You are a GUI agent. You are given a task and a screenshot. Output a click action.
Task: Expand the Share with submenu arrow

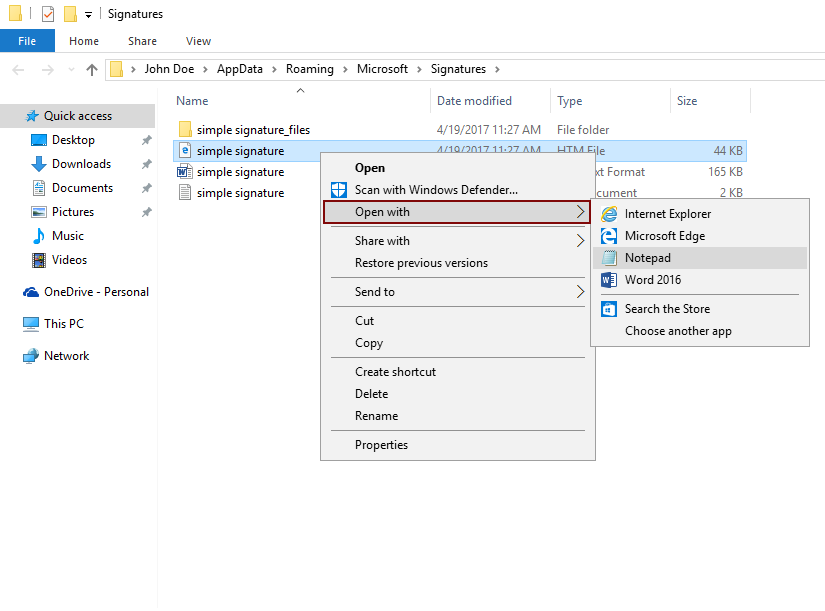(x=580, y=241)
